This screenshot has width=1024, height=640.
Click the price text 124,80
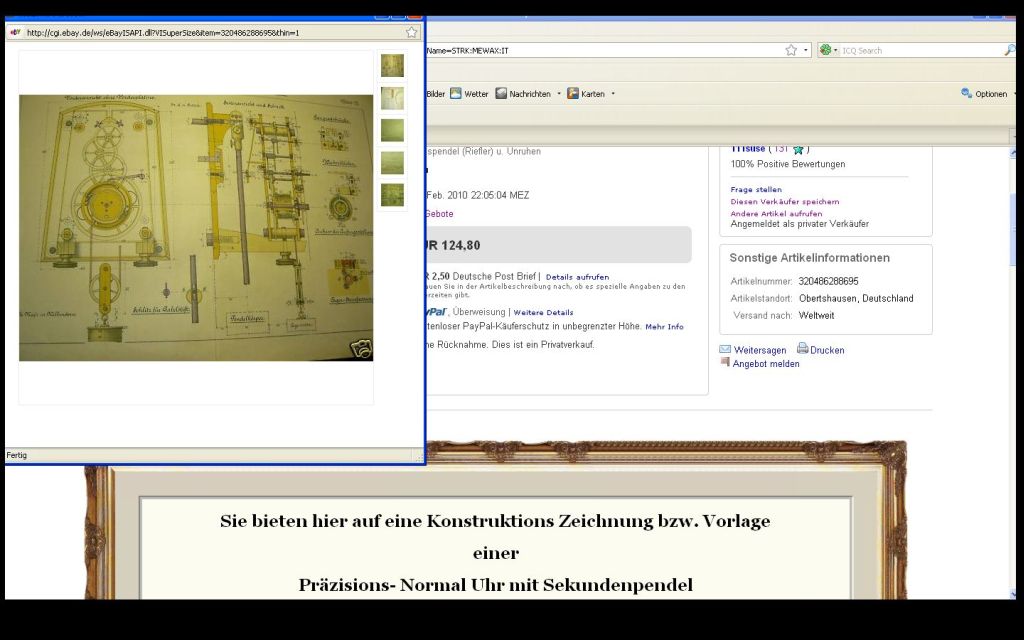pyautogui.click(x=461, y=246)
